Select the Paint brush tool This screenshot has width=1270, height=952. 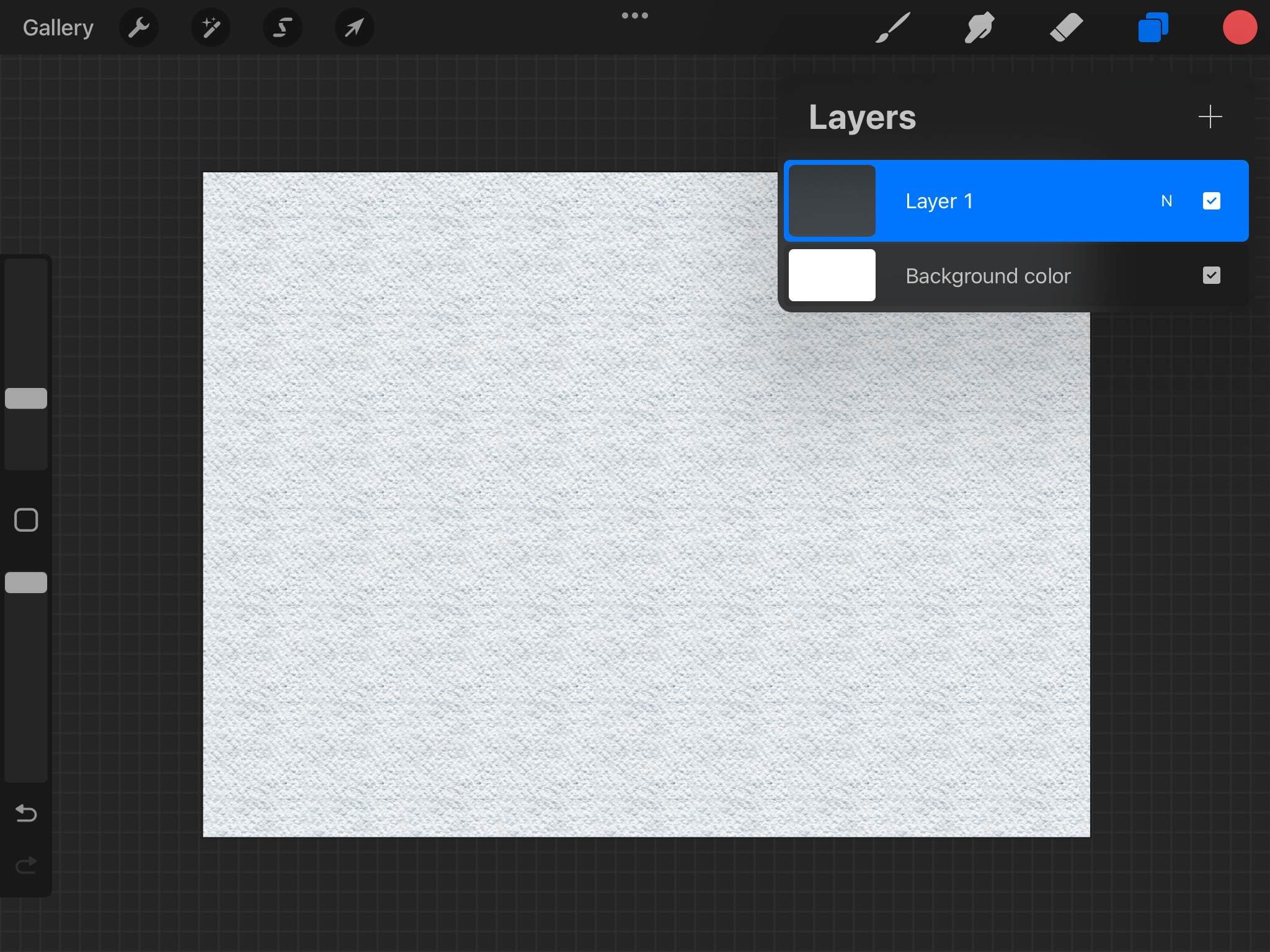pyautogui.click(x=893, y=27)
